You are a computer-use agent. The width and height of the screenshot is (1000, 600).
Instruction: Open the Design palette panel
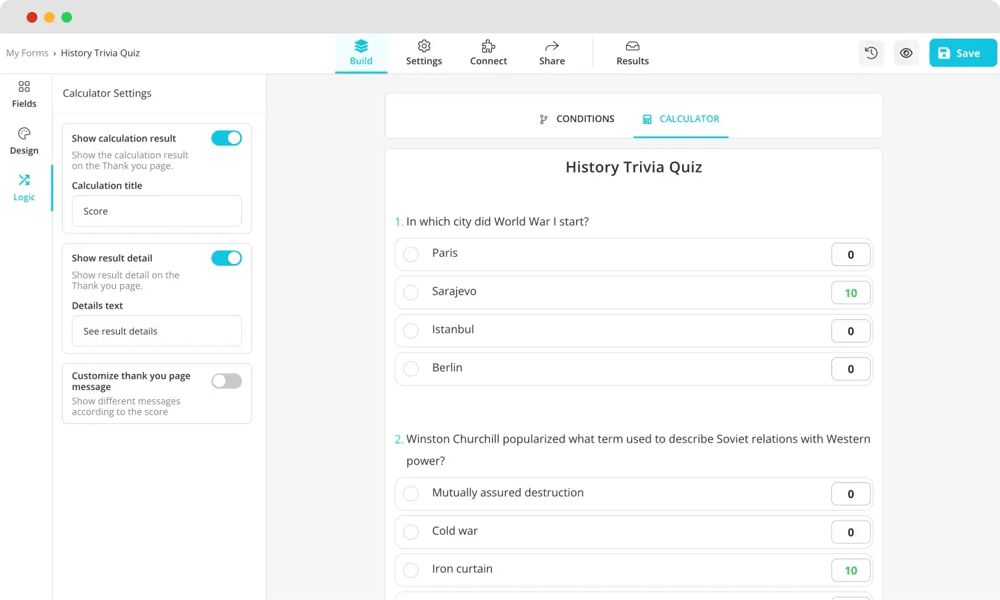tap(24, 141)
